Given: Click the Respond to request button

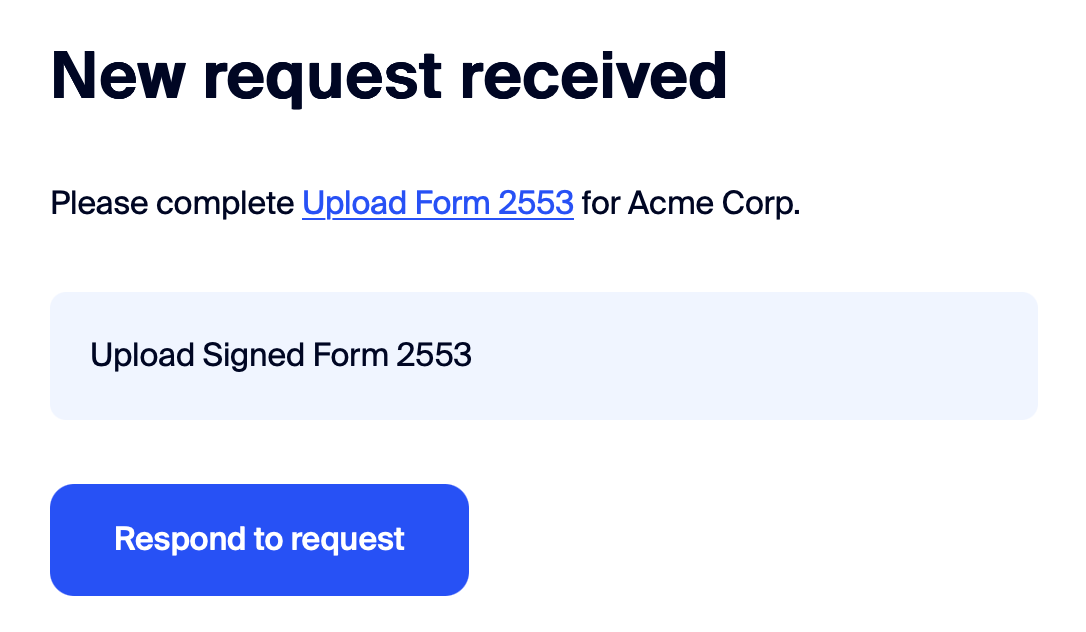Looking at the screenshot, I should [259, 539].
